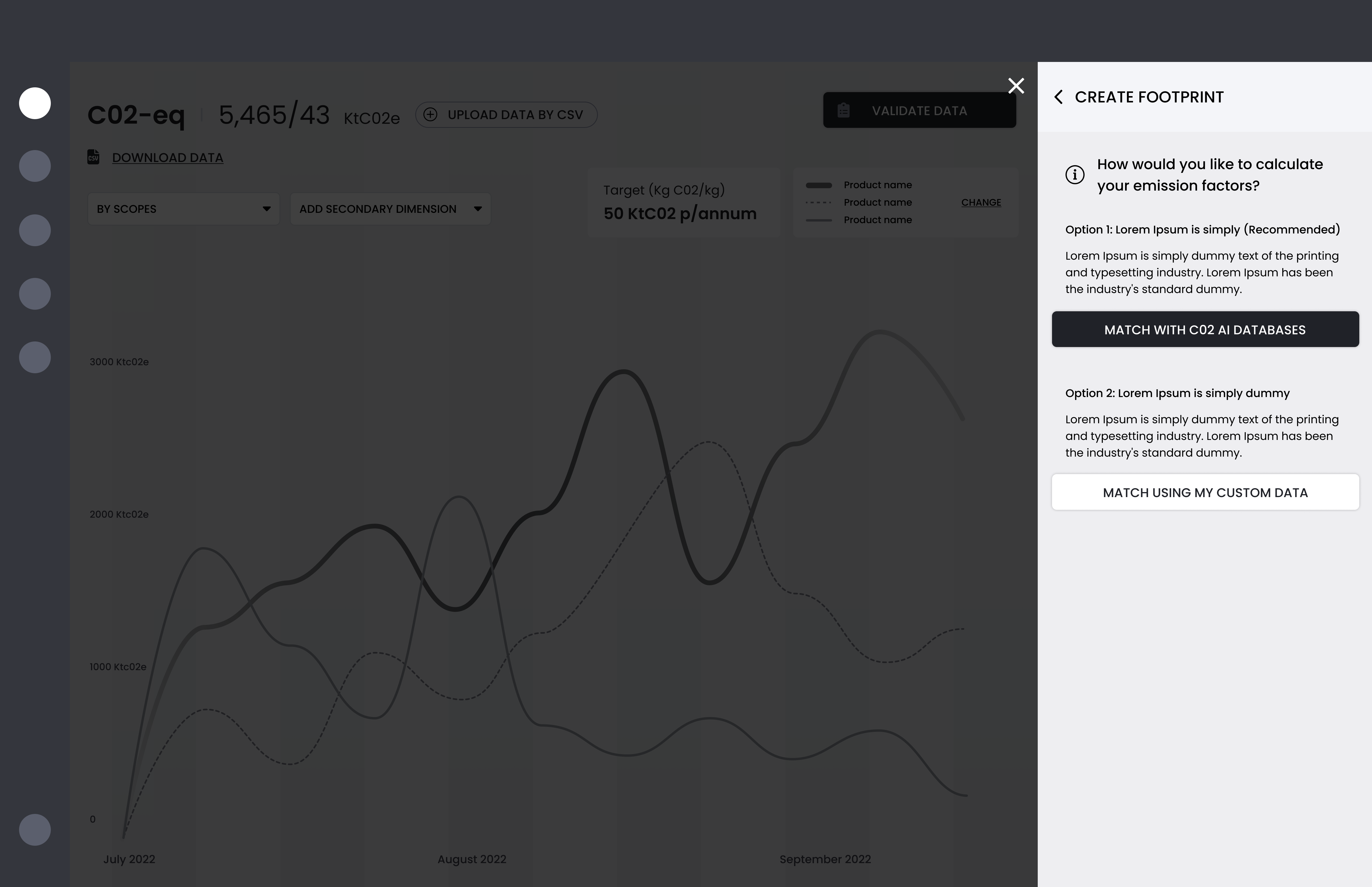Click the info icon beside the emission question
The height and width of the screenshot is (887, 1372).
click(x=1074, y=174)
